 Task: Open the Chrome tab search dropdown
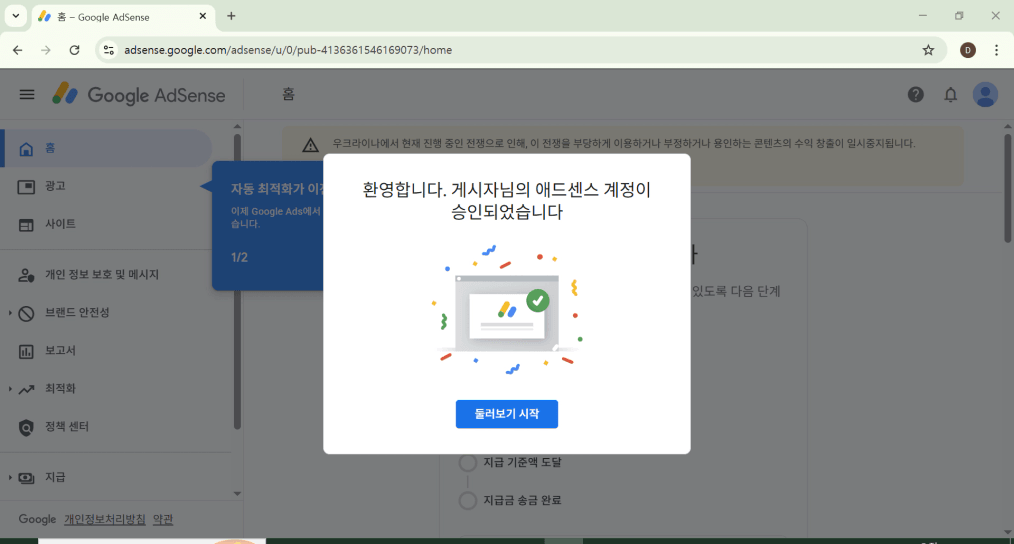point(16,16)
